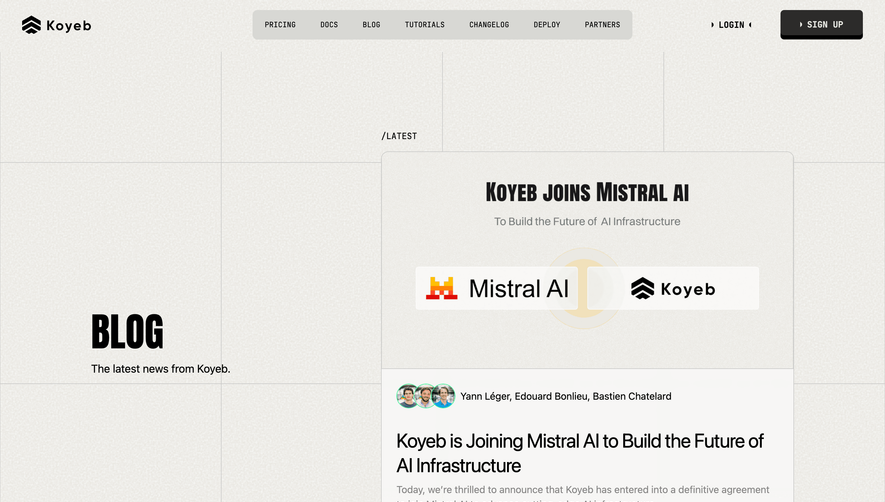This screenshot has width=885, height=502.
Task: Click the Sign Up button
Action: click(821, 24)
